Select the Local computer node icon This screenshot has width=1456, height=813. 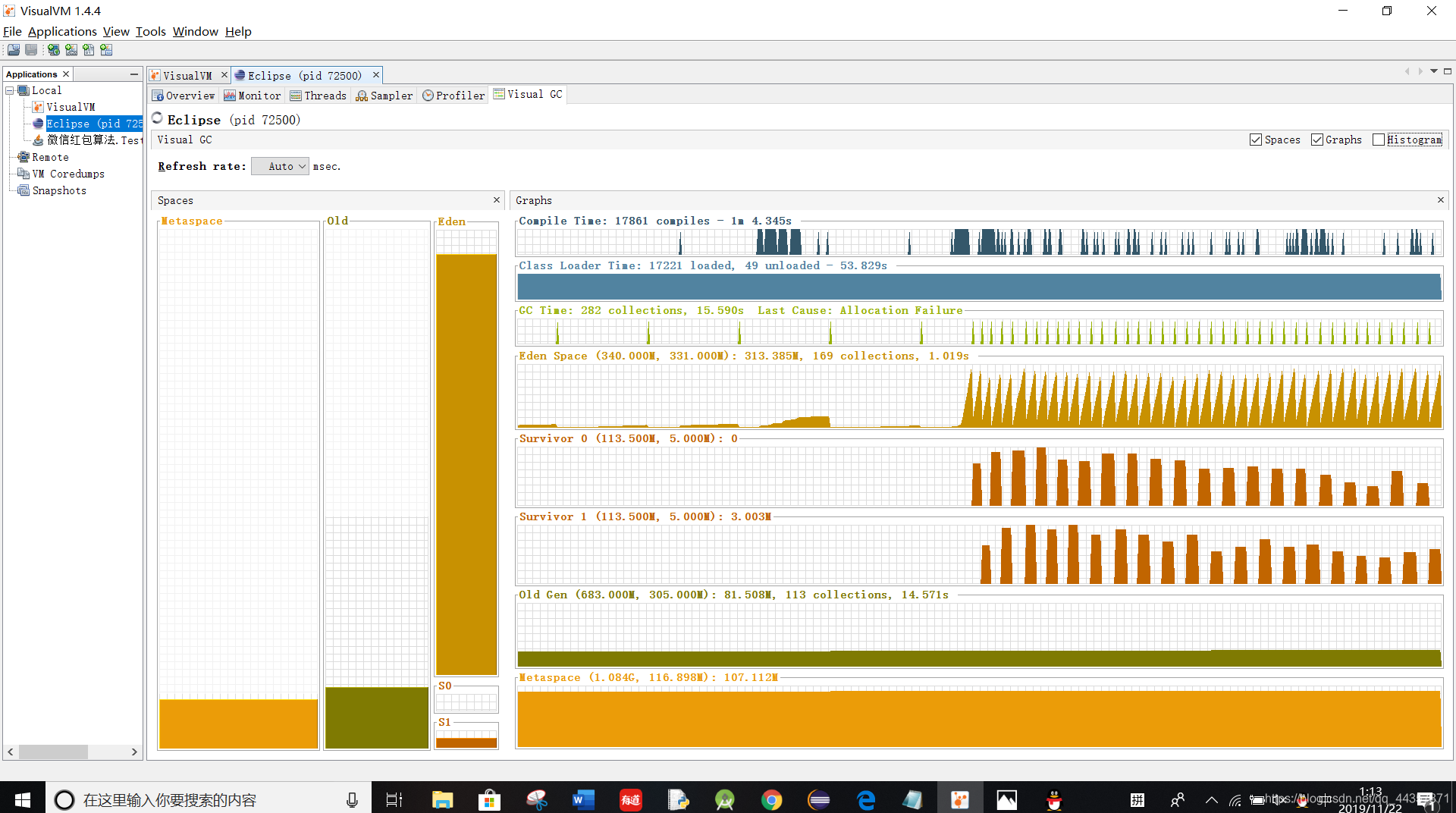pos(24,90)
